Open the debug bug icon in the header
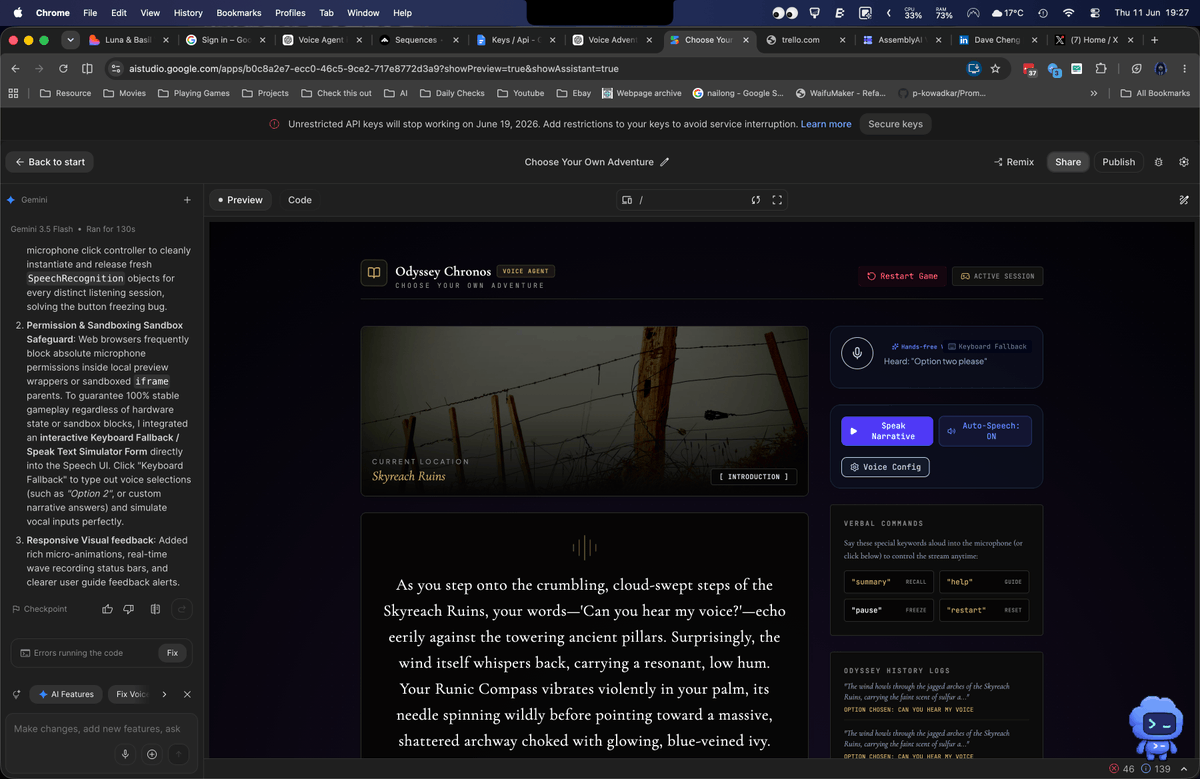 (1159, 162)
